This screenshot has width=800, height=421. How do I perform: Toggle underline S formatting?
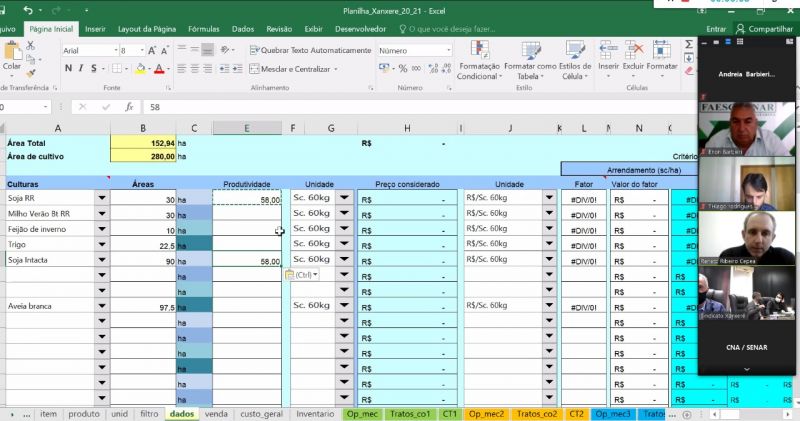94,68
